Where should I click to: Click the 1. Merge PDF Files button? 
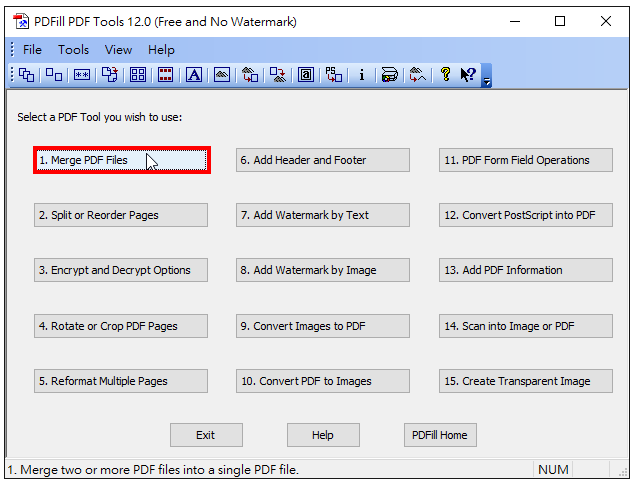[122, 160]
